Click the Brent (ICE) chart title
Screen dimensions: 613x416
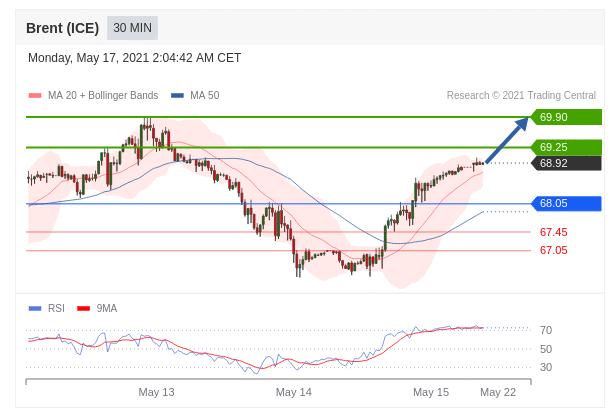(x=62, y=28)
